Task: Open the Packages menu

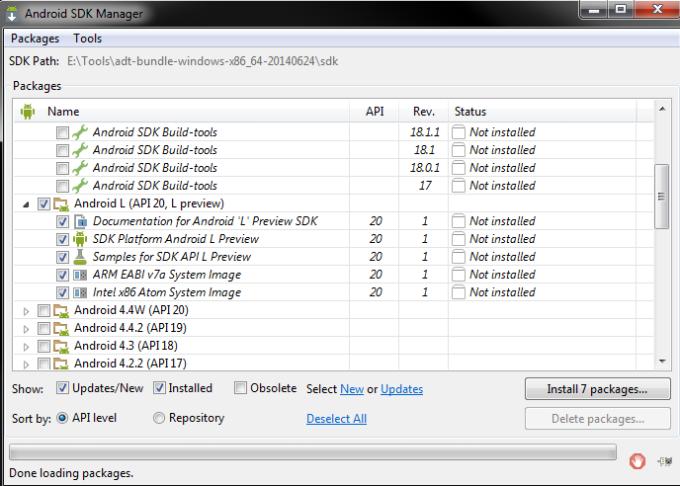Action: tap(35, 39)
